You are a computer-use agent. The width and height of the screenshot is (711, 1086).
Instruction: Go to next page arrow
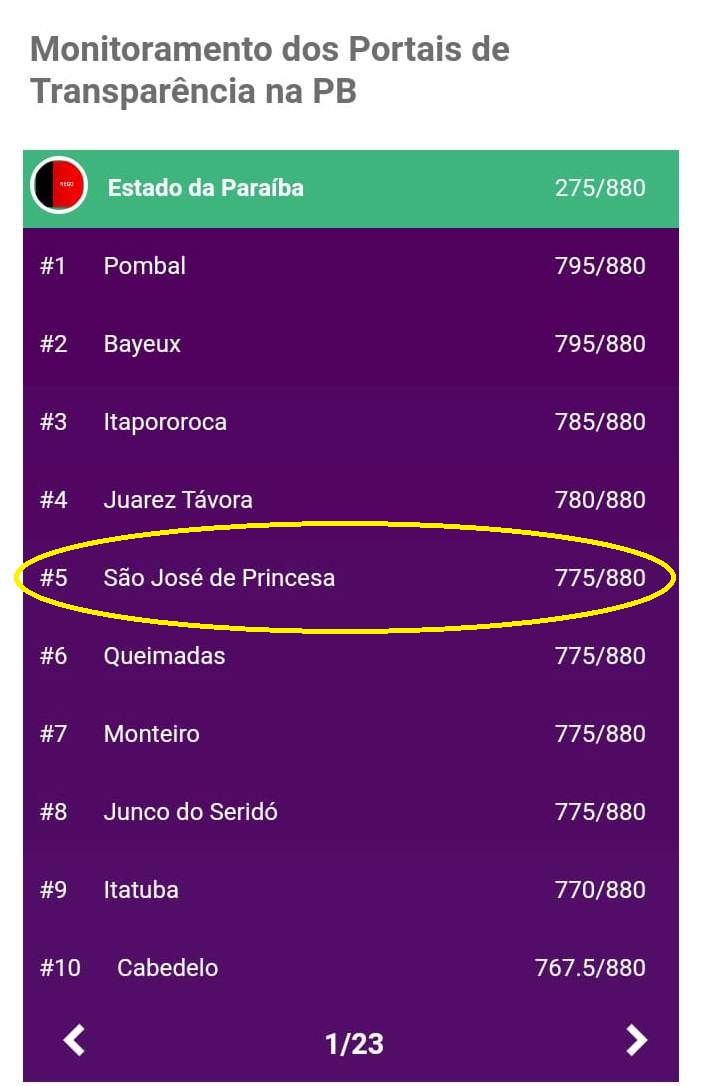[636, 1040]
